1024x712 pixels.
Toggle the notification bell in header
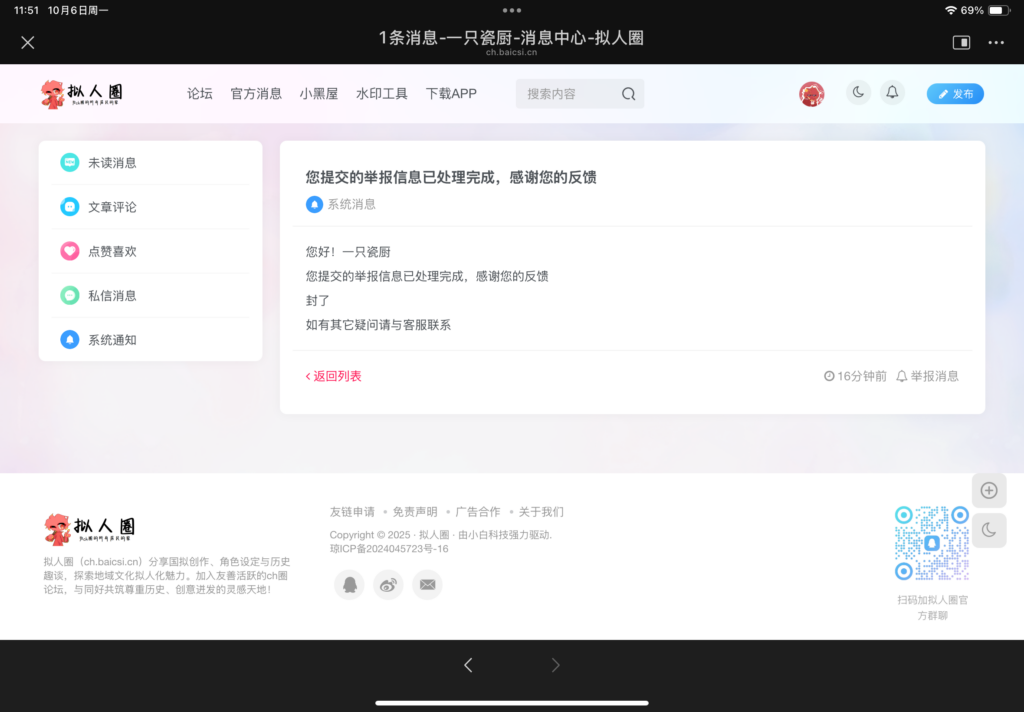892,92
